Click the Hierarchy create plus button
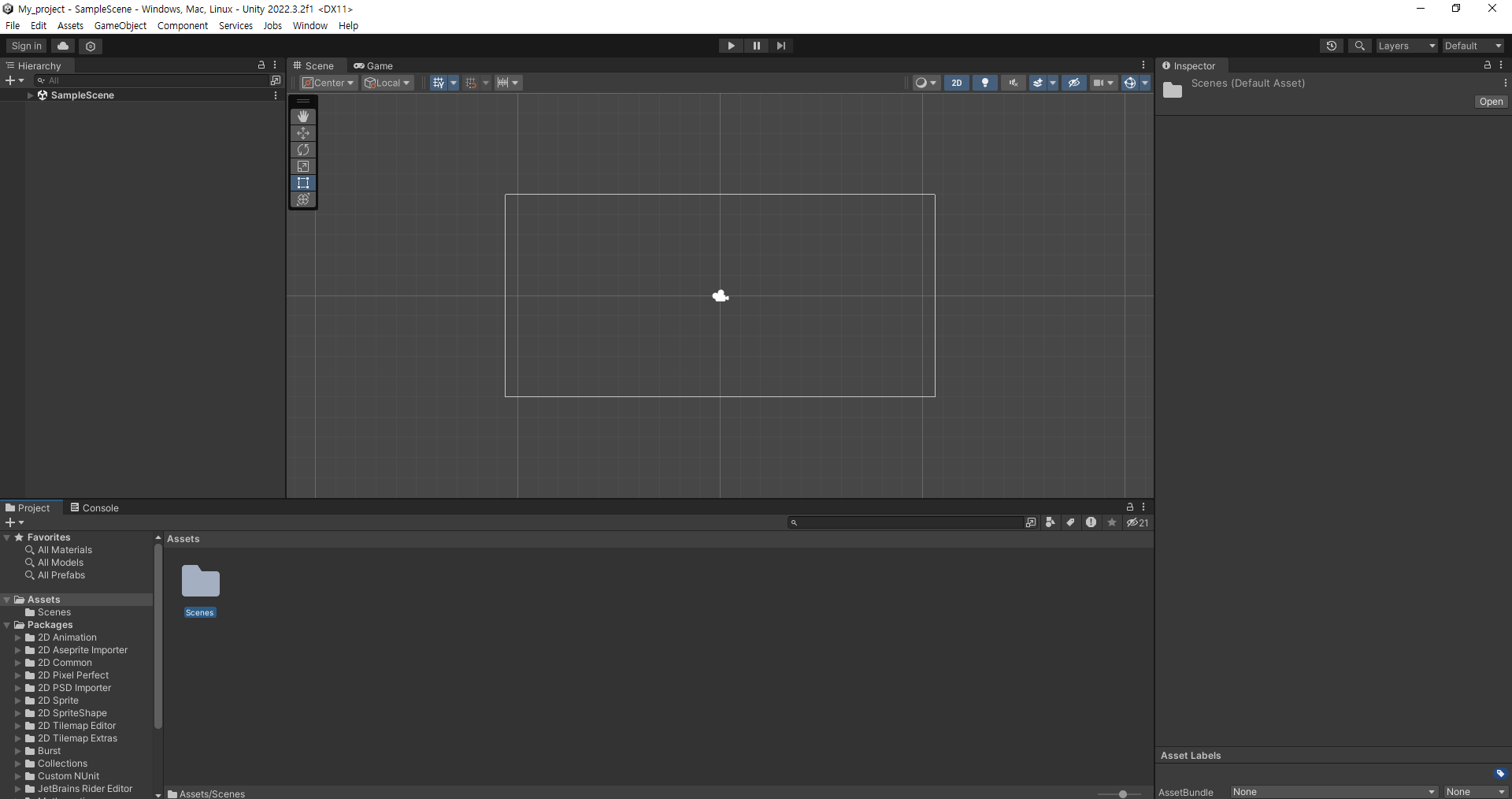Screen dimensions: 1512x799 coord(14,80)
